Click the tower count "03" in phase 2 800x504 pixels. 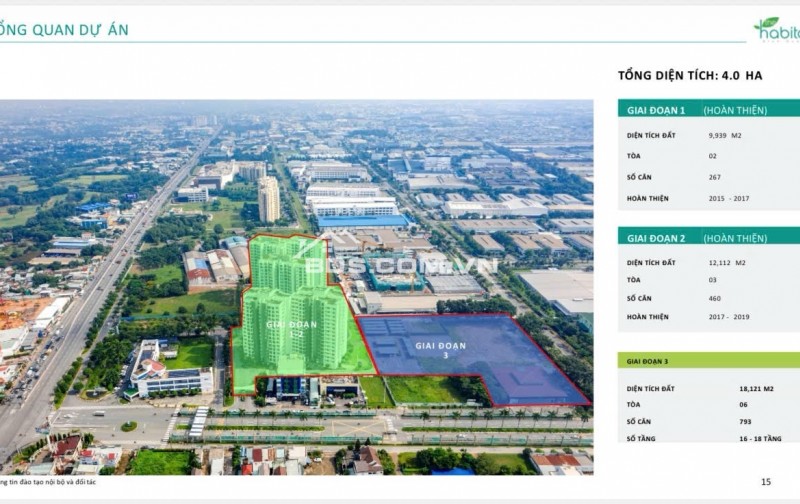pos(712,280)
